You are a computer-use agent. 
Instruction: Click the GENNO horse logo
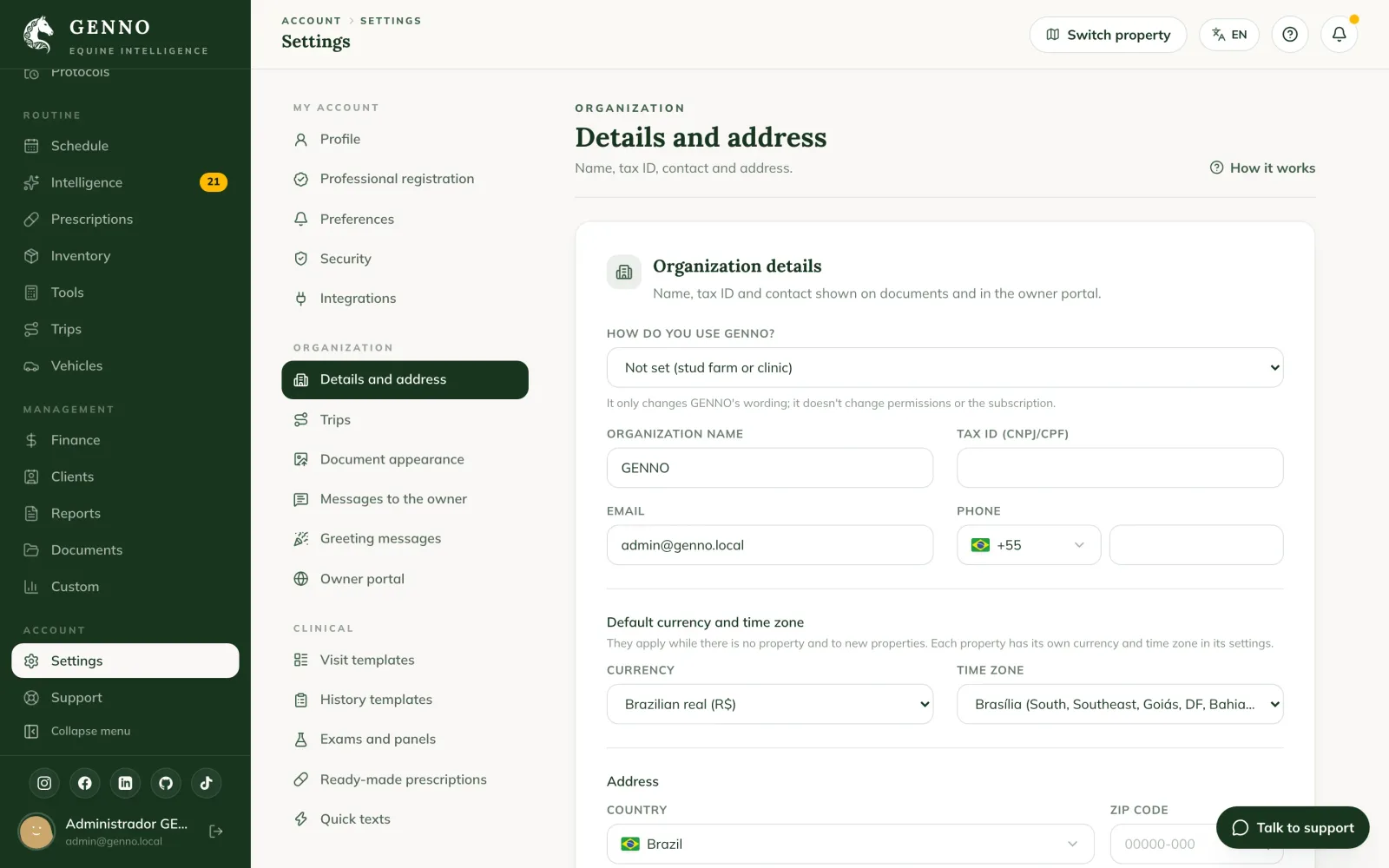click(38, 35)
